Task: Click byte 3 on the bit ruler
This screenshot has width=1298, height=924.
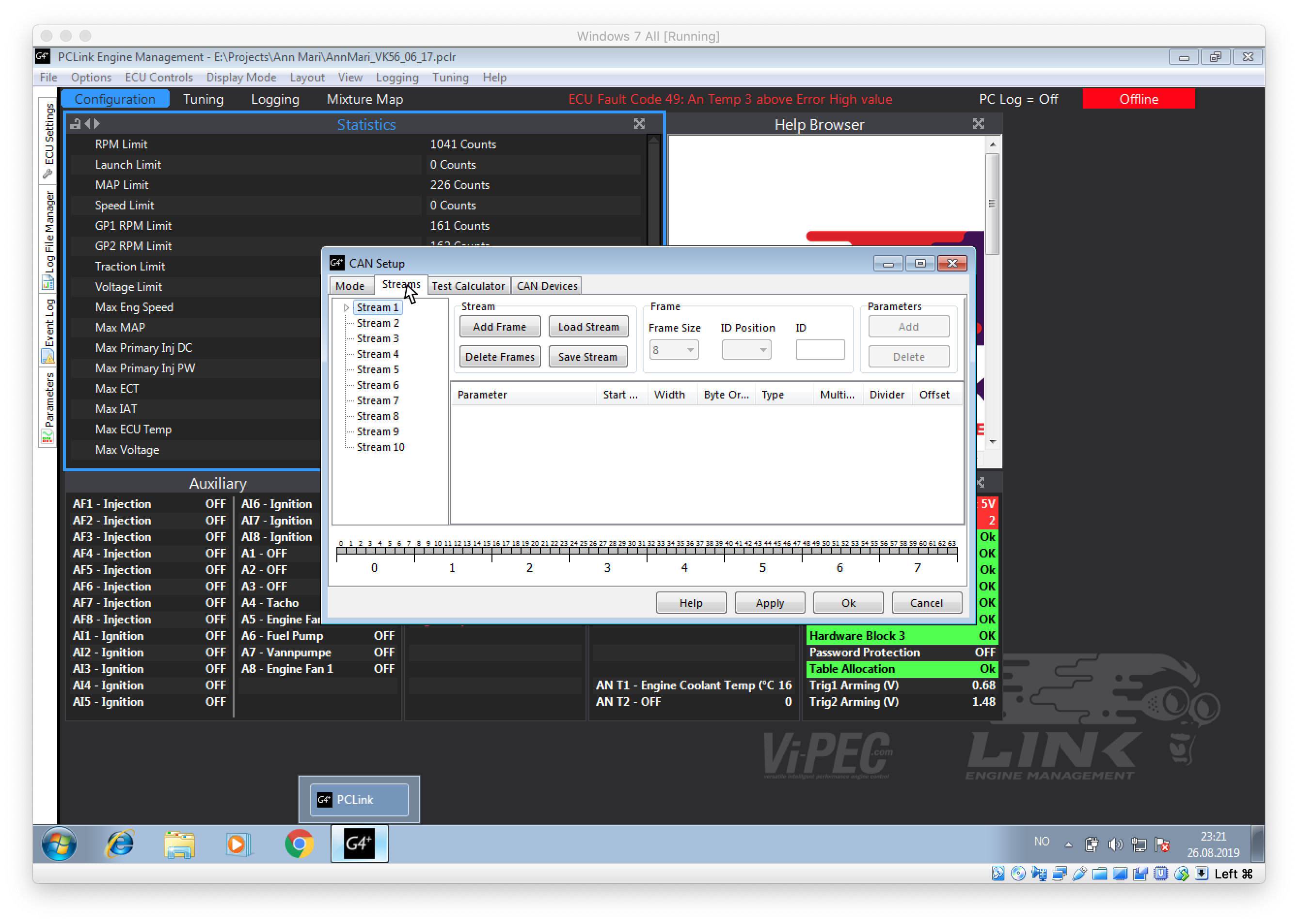Action: (x=607, y=567)
